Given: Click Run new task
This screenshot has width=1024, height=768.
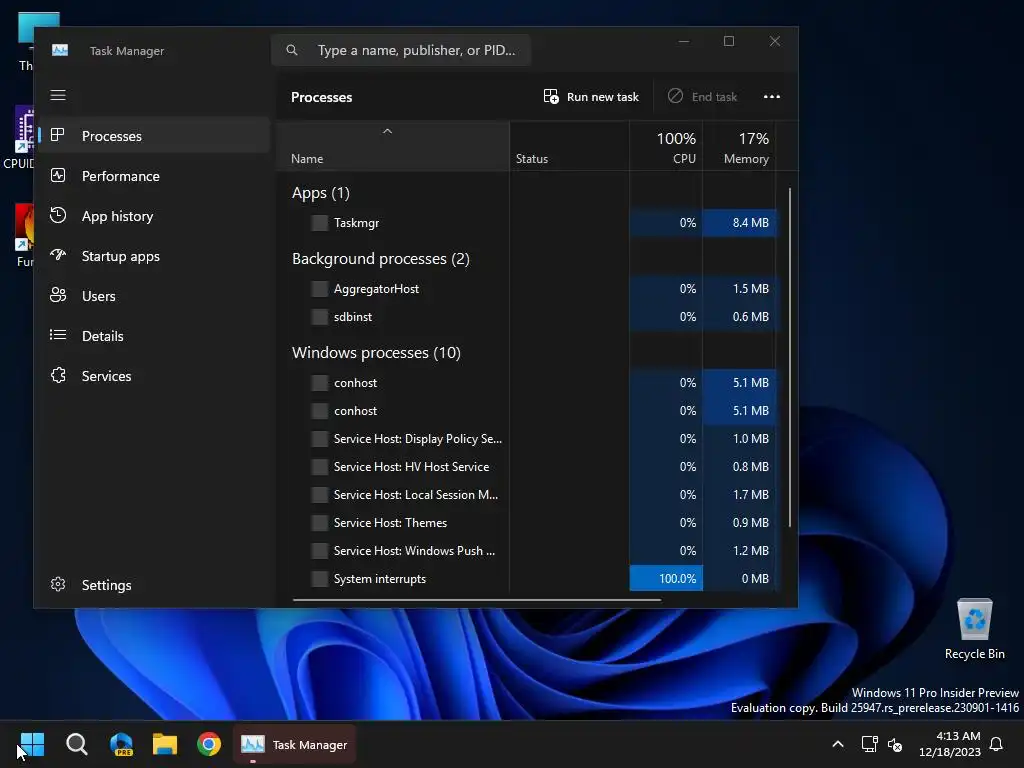Looking at the screenshot, I should point(591,97).
